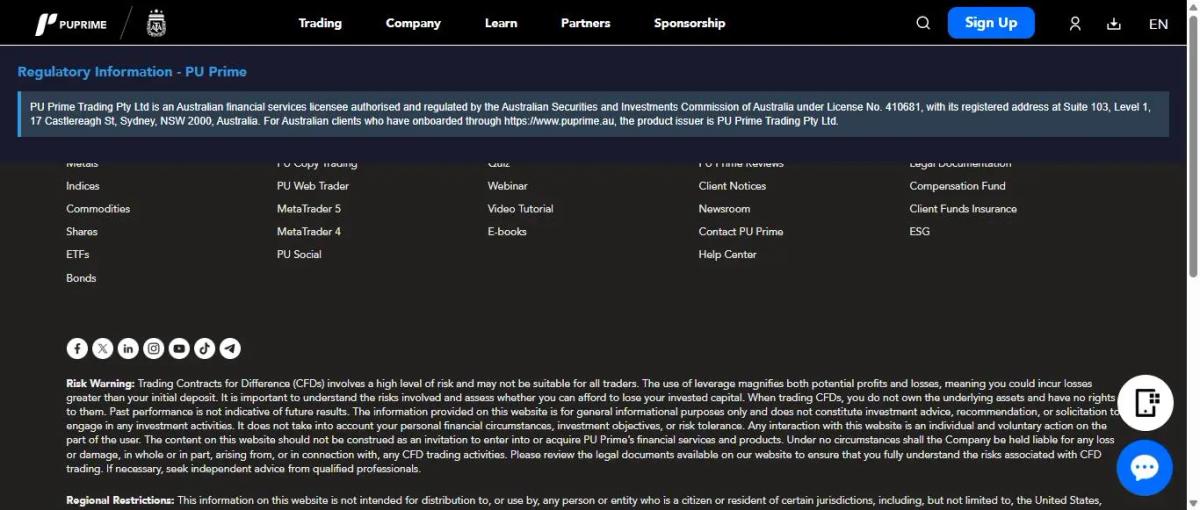
Task: Click the search magnifier icon in header
Action: coord(923,23)
